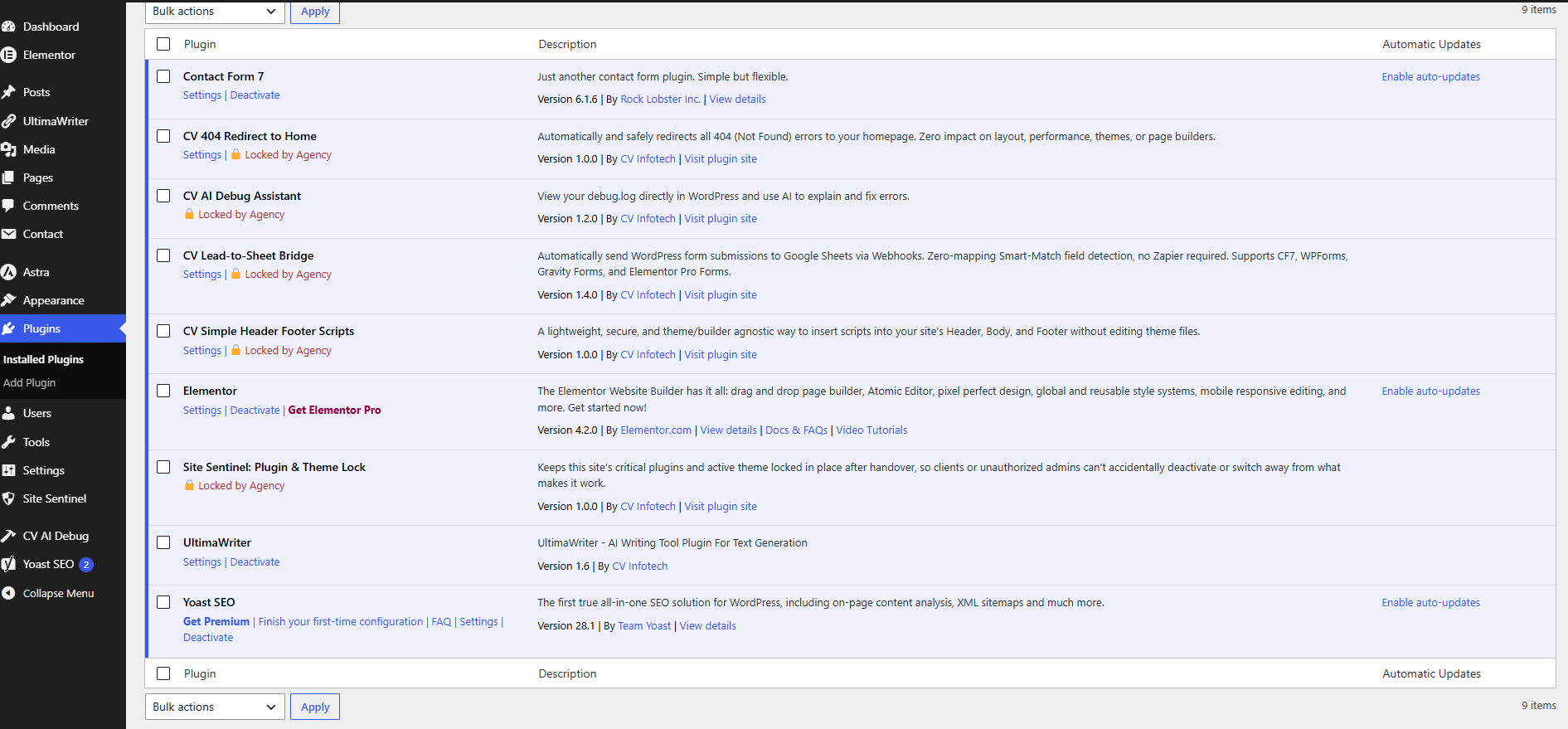
Task: Open the top Bulk actions dropdown
Action: [215, 12]
